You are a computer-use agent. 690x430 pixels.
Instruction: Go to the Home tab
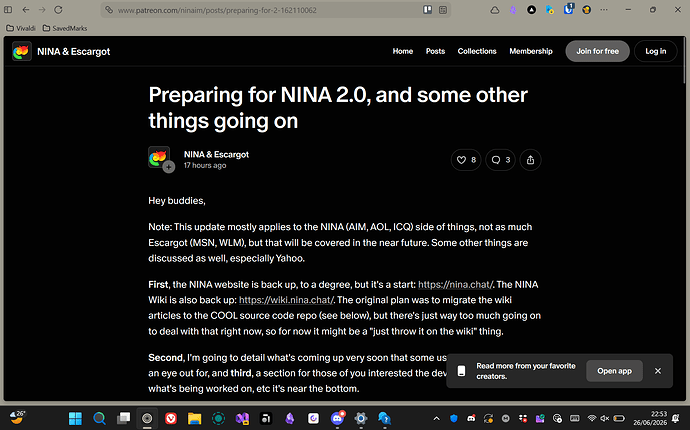click(x=403, y=51)
